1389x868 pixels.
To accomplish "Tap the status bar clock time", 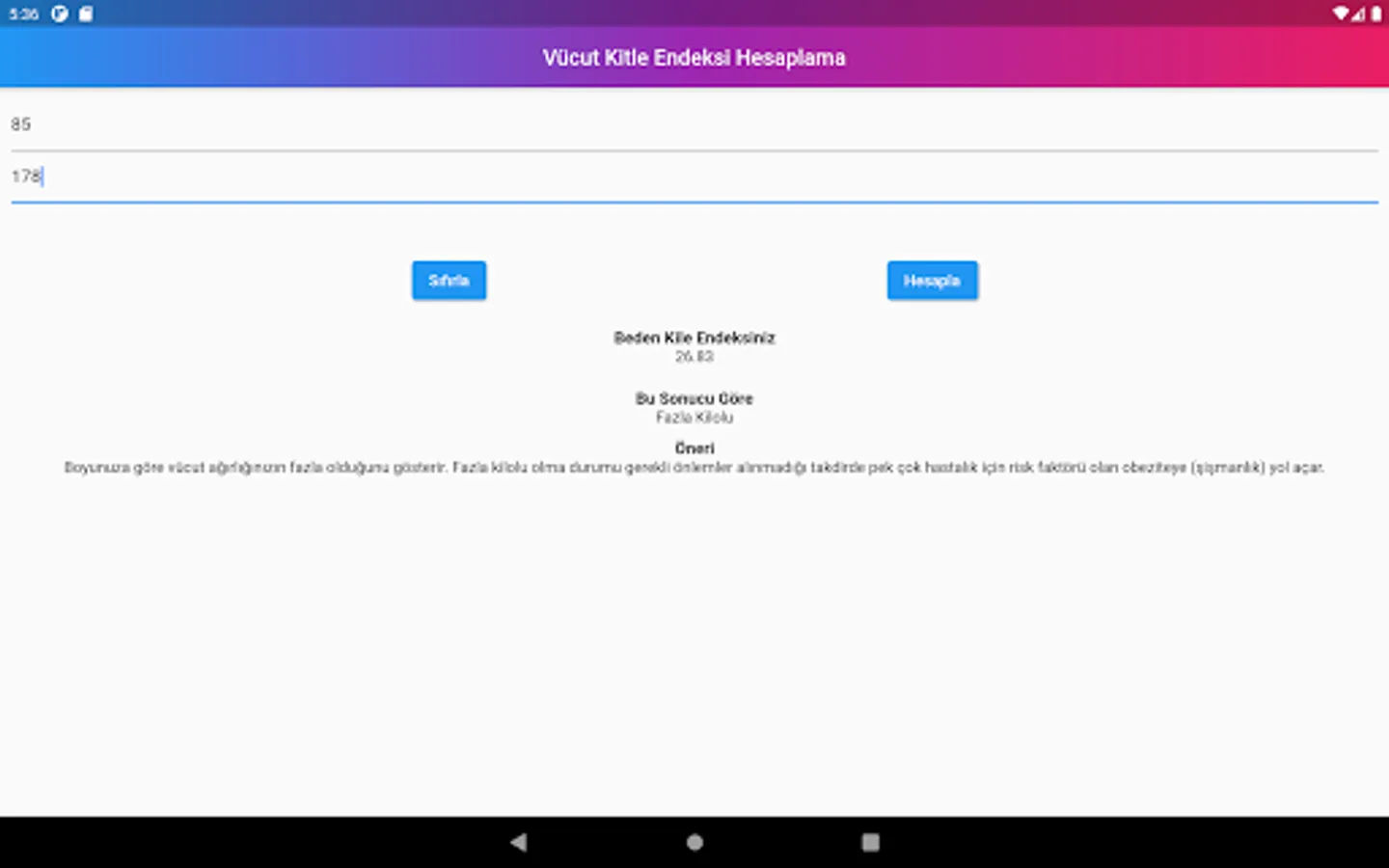I will pyautogui.click(x=24, y=14).
